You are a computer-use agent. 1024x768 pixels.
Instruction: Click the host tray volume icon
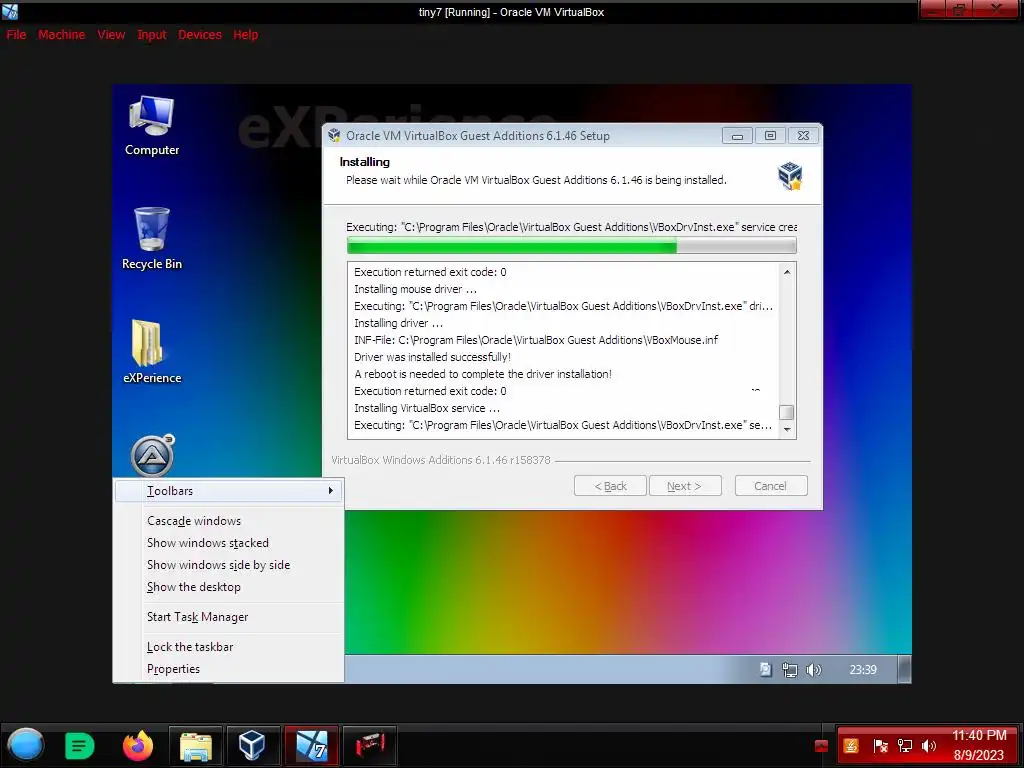928,746
